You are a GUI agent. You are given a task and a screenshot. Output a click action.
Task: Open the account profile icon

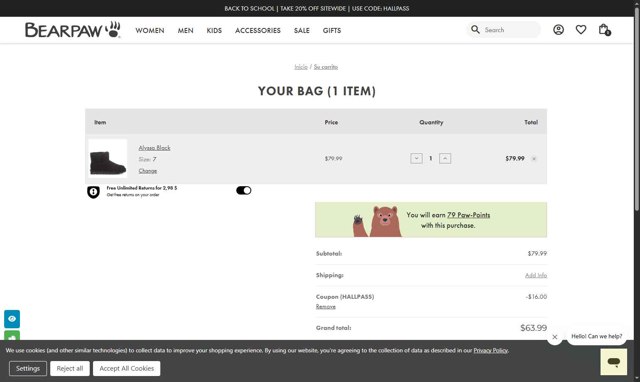[558, 29]
